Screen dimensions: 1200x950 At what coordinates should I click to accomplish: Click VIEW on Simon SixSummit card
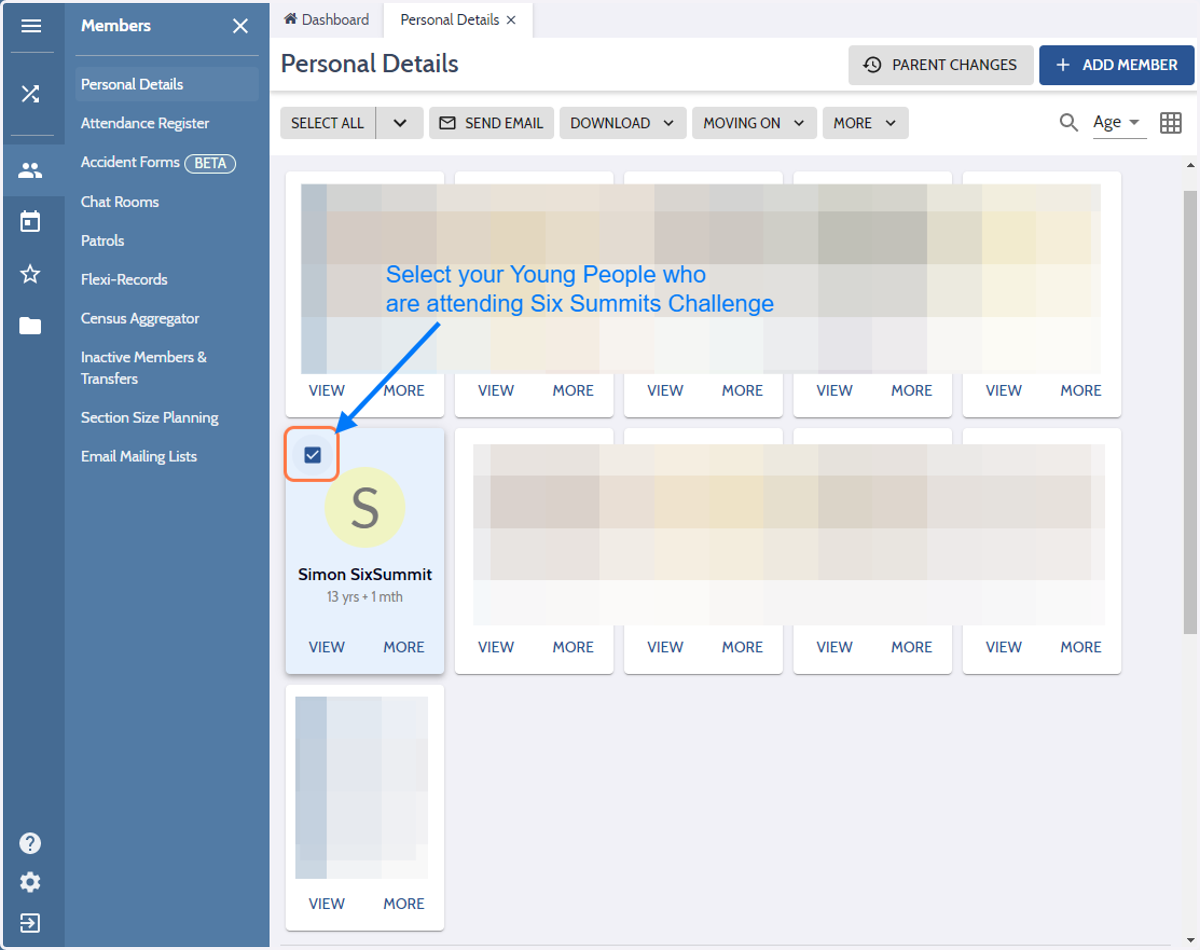click(x=326, y=647)
